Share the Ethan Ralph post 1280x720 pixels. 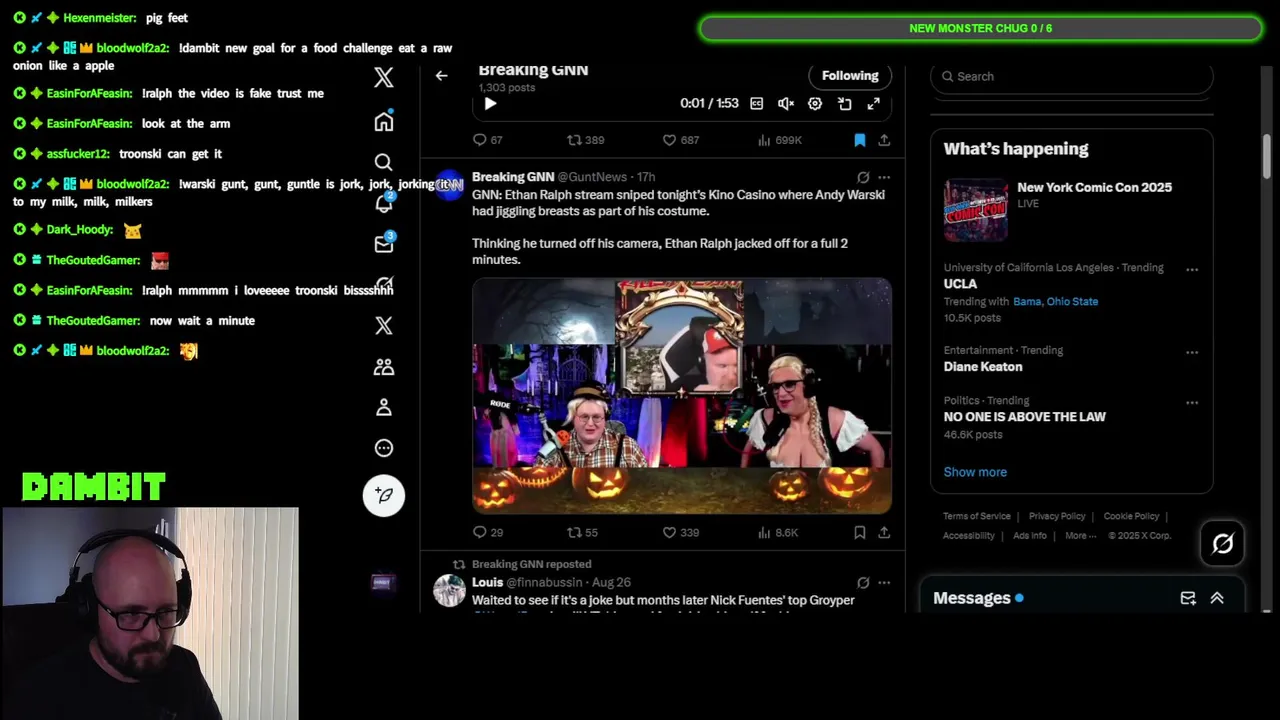tap(884, 533)
